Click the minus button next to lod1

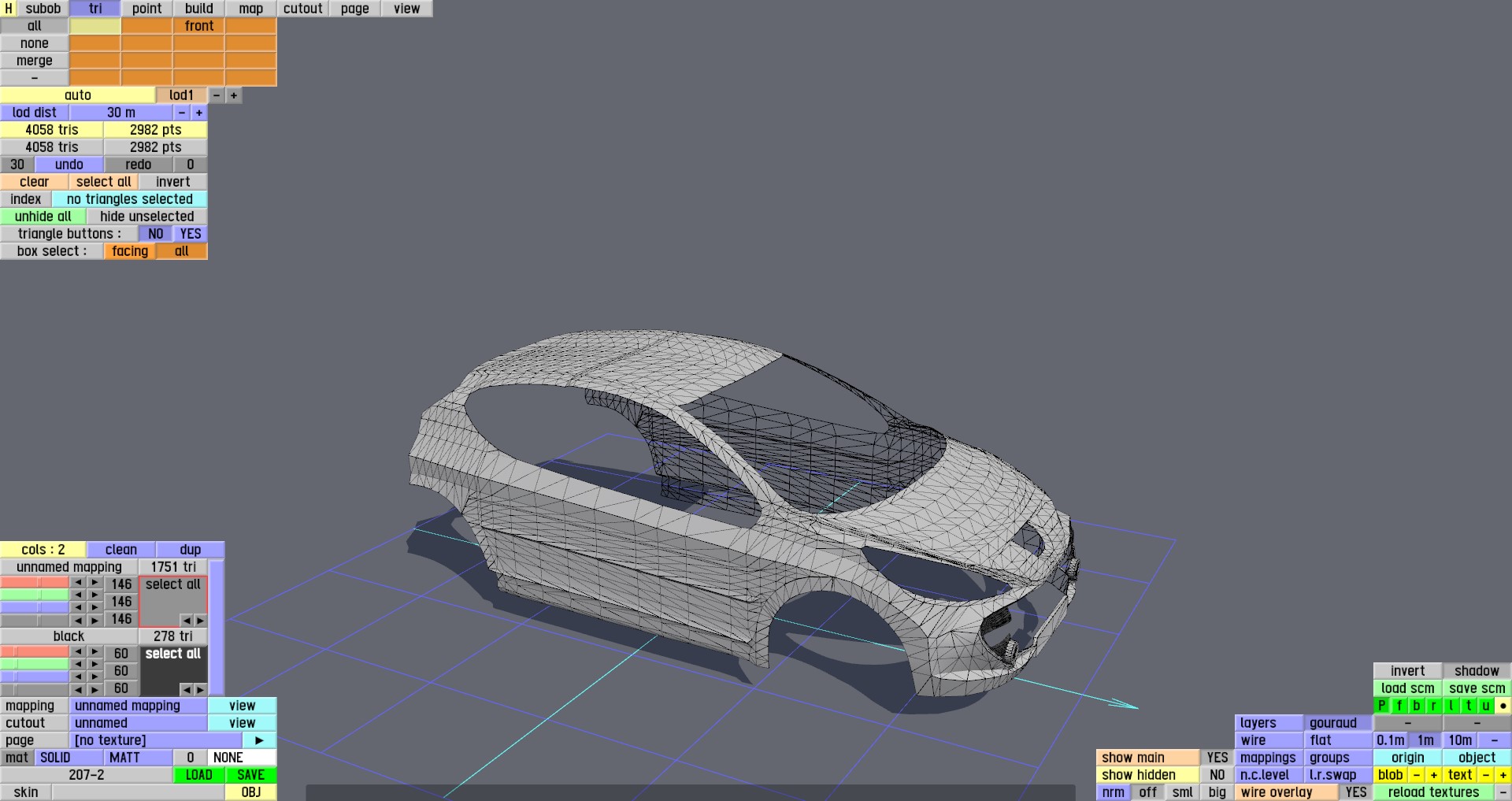click(x=216, y=95)
